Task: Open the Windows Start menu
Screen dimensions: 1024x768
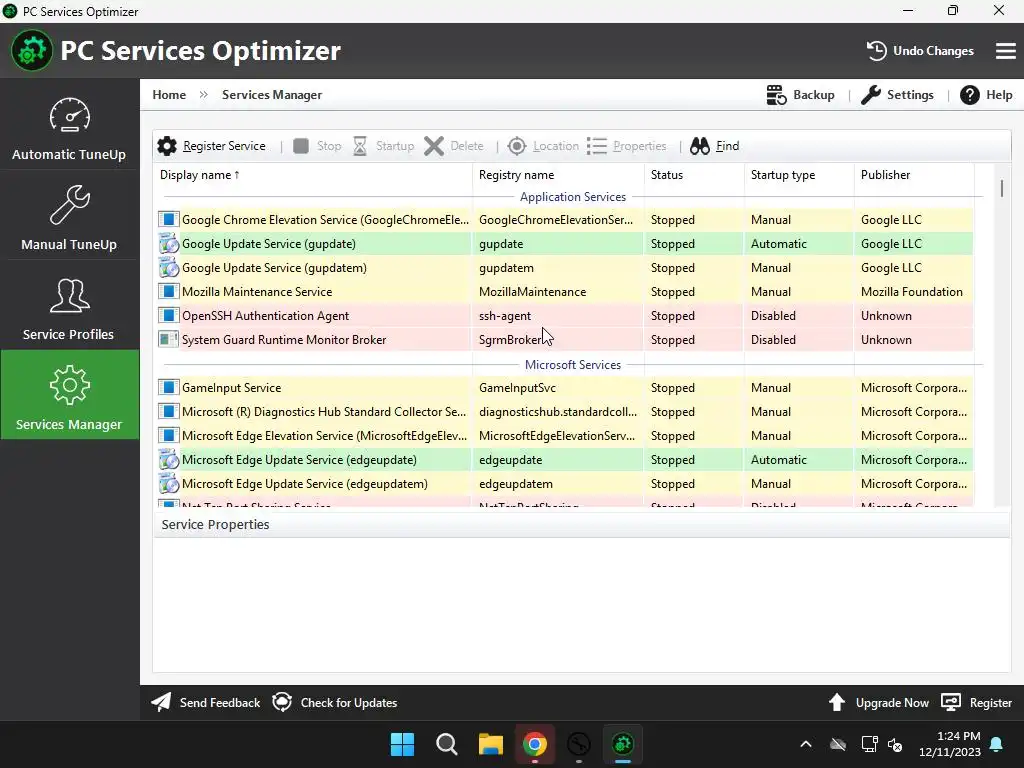Action: (x=402, y=744)
